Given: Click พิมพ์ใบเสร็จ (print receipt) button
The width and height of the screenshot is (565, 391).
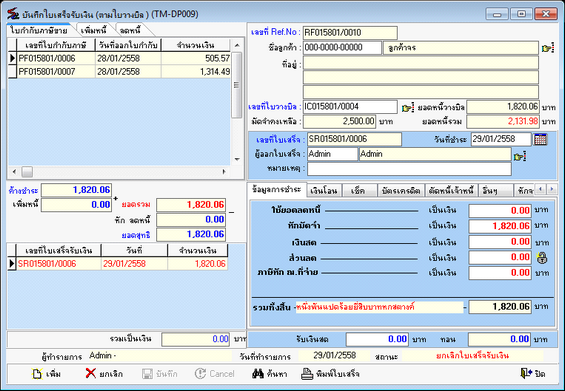Looking at the screenshot, I should (330, 374).
